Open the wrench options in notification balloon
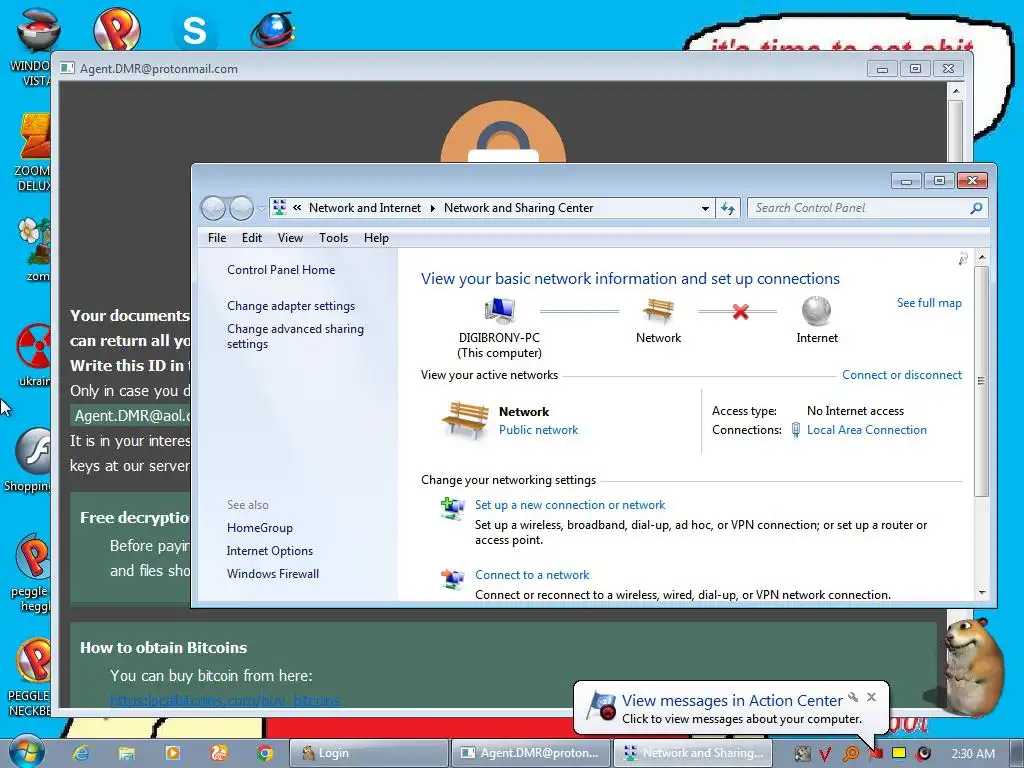Screen dimensions: 1024x768 (852, 697)
